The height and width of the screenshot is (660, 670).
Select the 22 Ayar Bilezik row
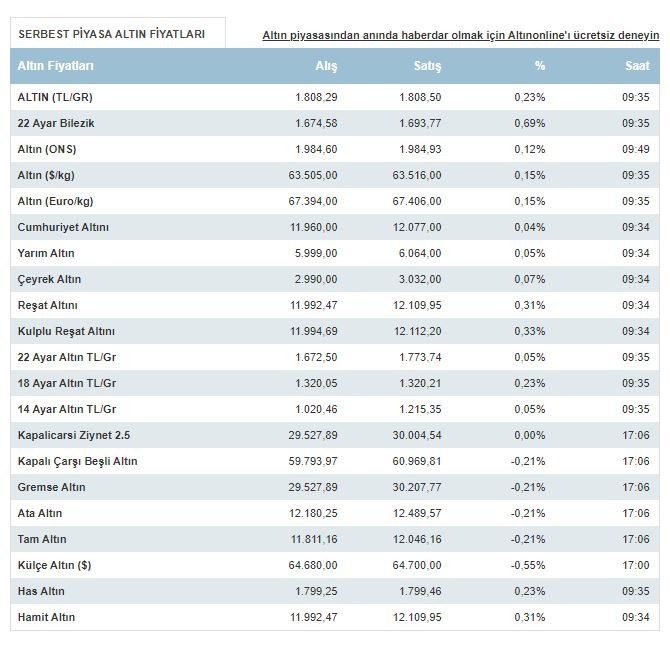tap(56, 123)
